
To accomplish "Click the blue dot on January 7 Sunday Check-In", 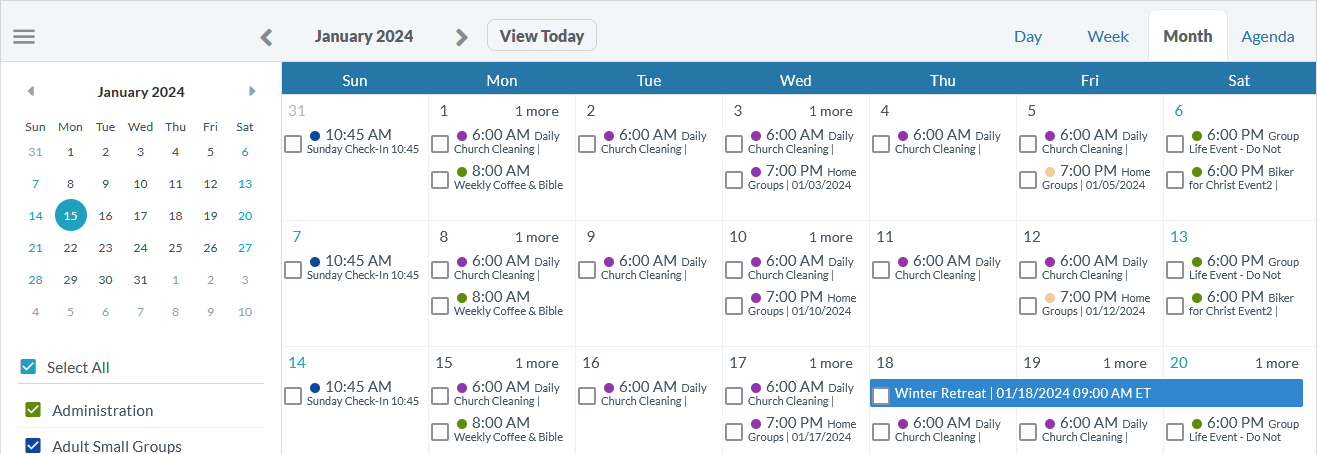I will [315, 261].
